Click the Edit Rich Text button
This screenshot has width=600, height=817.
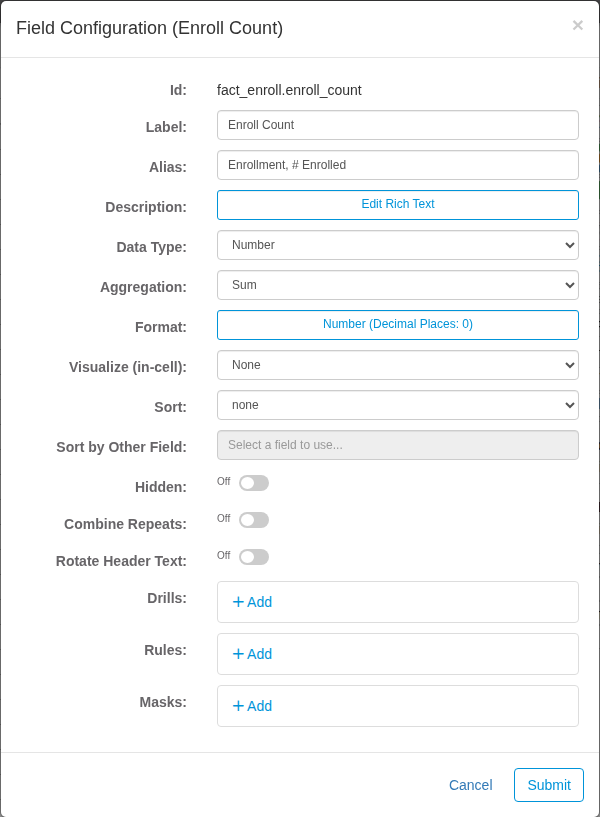[398, 205]
